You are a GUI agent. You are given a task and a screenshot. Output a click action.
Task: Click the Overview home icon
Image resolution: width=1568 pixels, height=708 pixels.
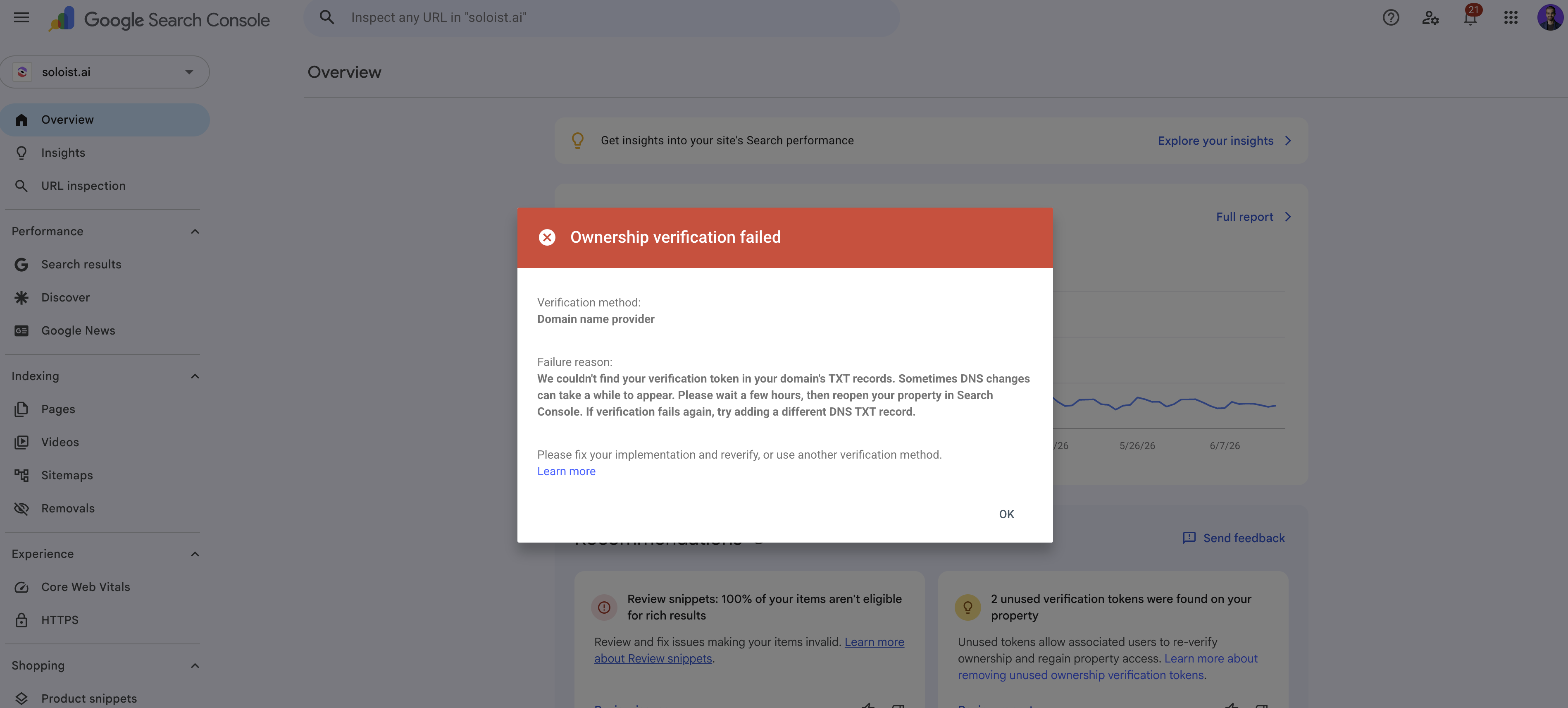click(21, 120)
